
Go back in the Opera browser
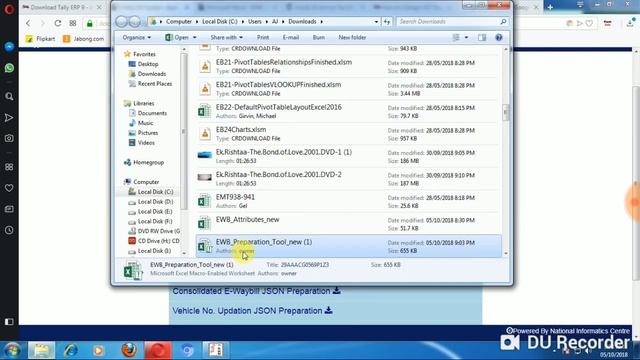click(x=28, y=23)
